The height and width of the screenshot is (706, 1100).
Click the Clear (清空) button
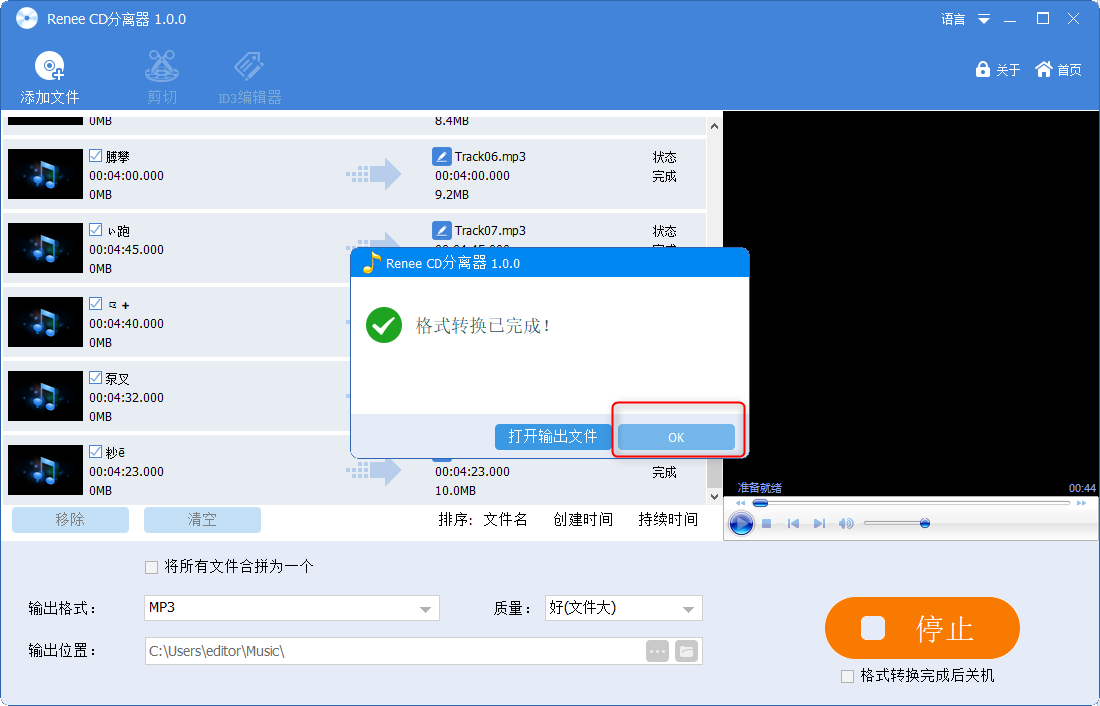click(x=202, y=520)
